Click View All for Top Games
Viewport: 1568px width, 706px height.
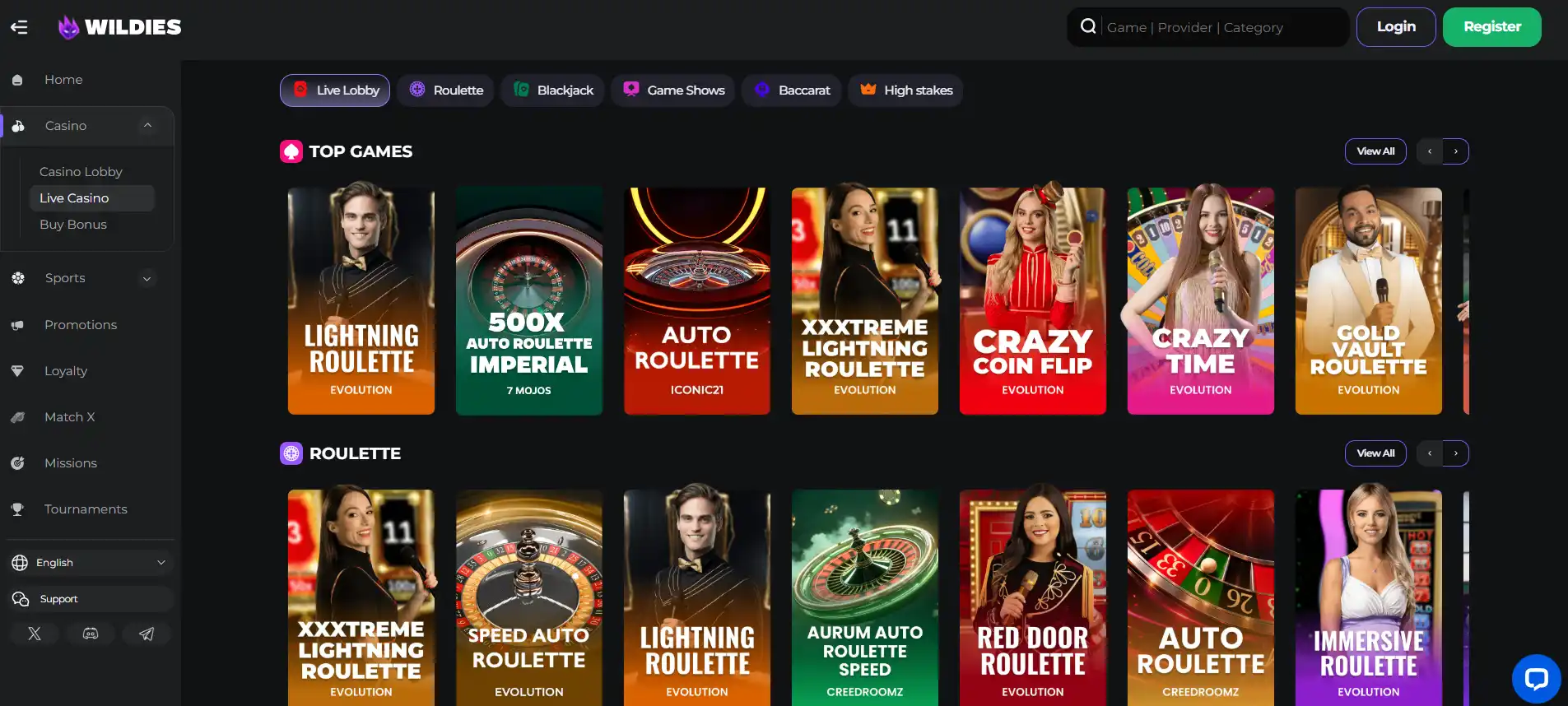(1375, 151)
